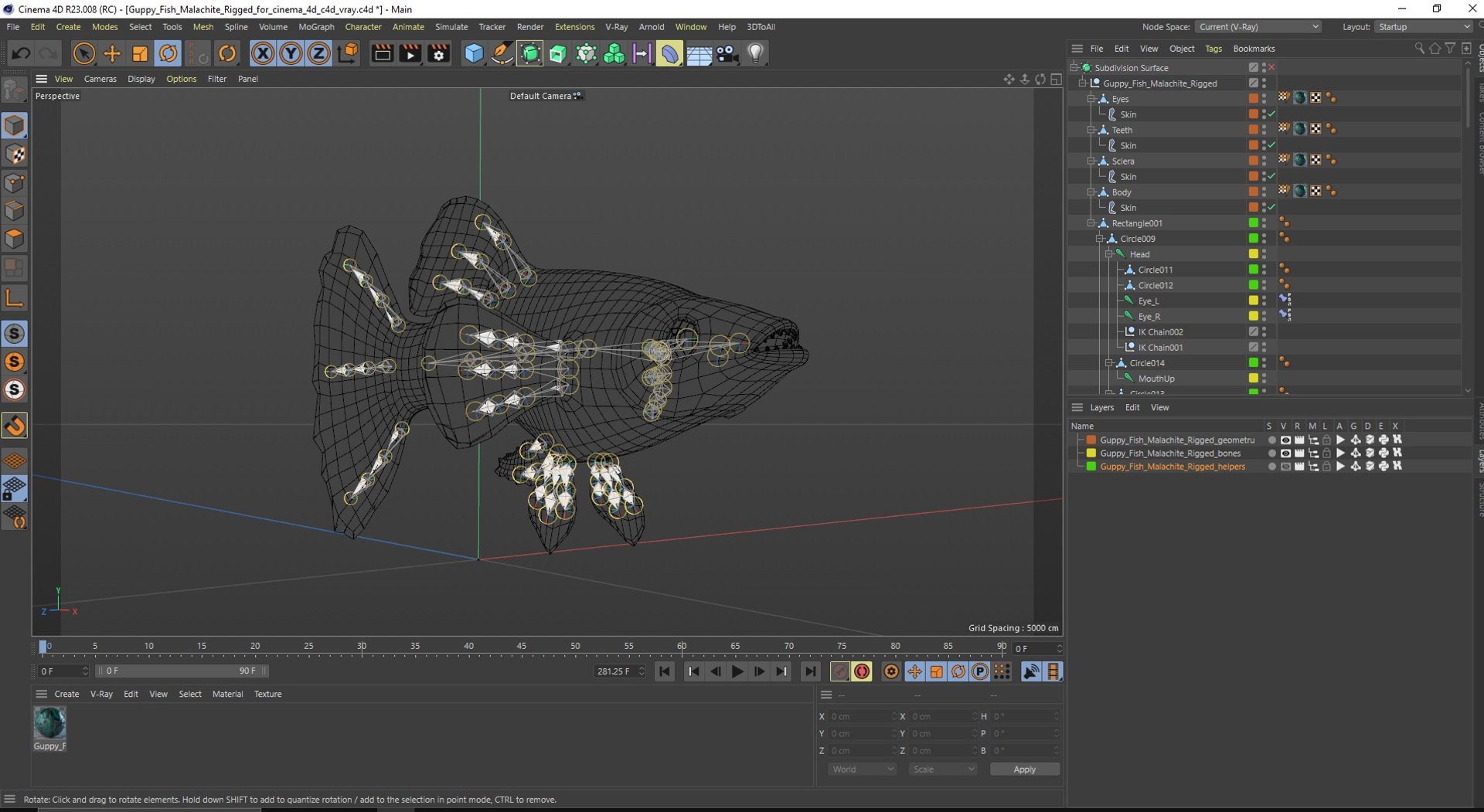Click the Undo arrow icon

tap(21, 53)
